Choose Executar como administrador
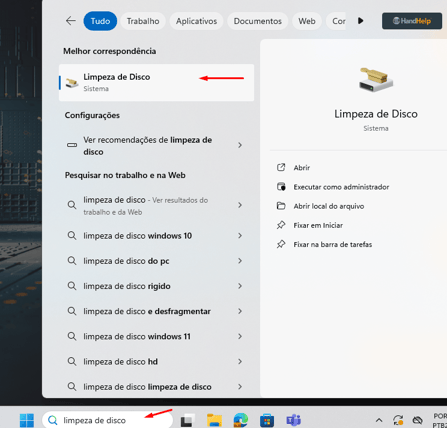 coord(341,187)
